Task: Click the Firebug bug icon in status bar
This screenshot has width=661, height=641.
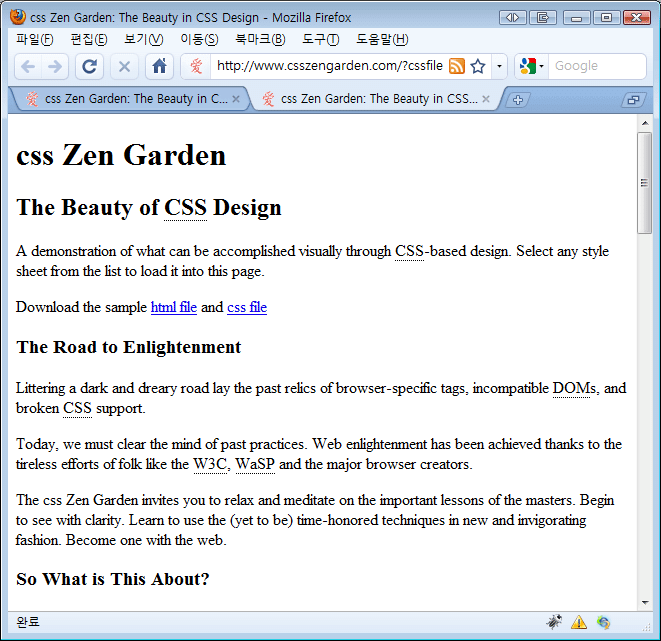Action: (554, 622)
